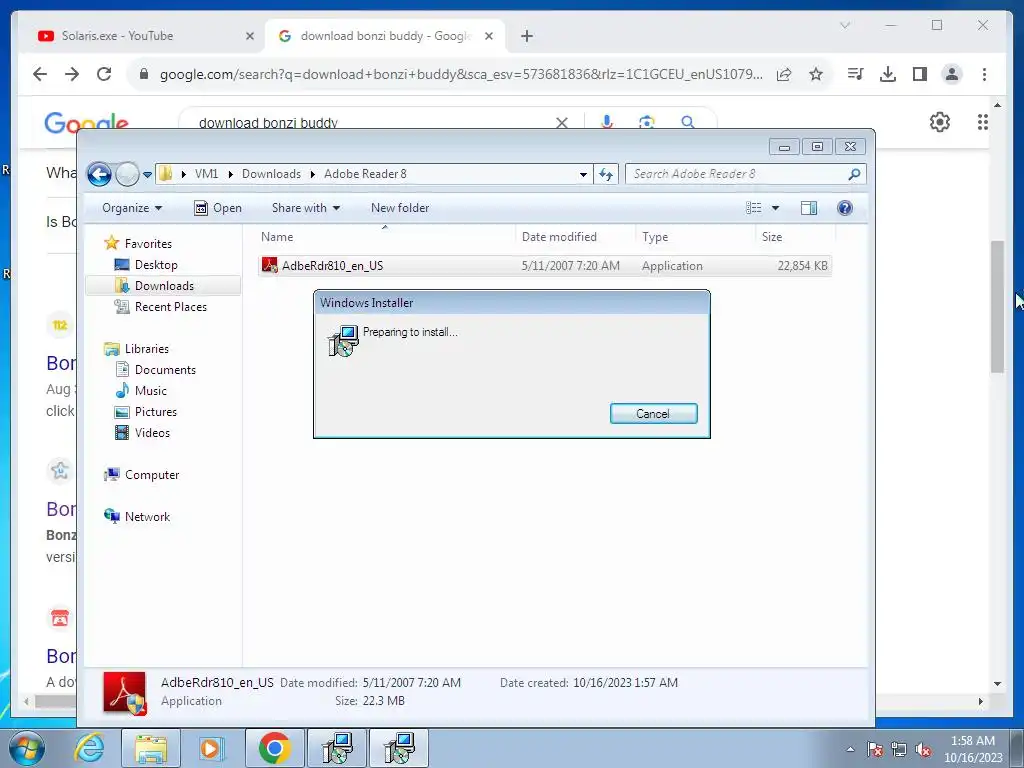Cancel the Windows Installer dialog
Screen dimensions: 1024x768
tap(653, 413)
